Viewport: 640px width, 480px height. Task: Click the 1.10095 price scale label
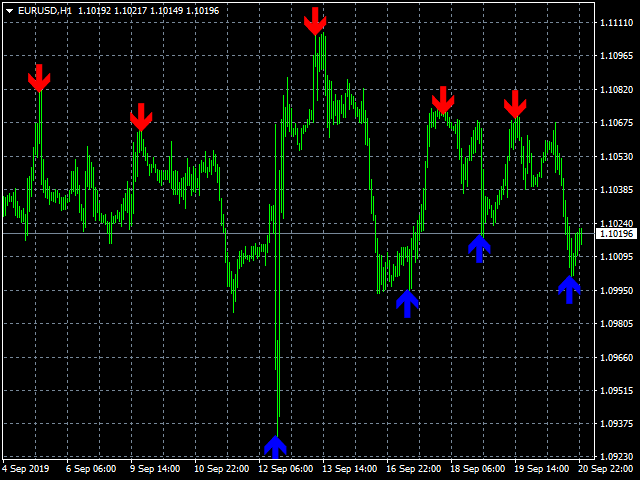[x=616, y=256]
